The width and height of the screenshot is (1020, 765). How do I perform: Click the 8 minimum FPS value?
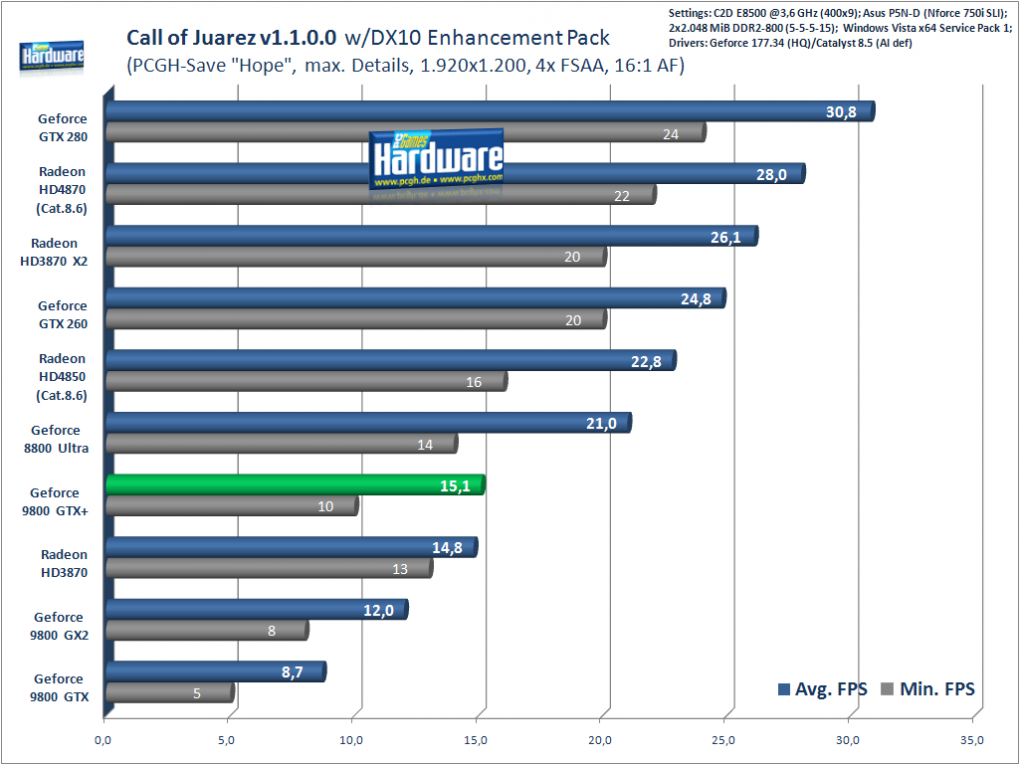tap(271, 631)
